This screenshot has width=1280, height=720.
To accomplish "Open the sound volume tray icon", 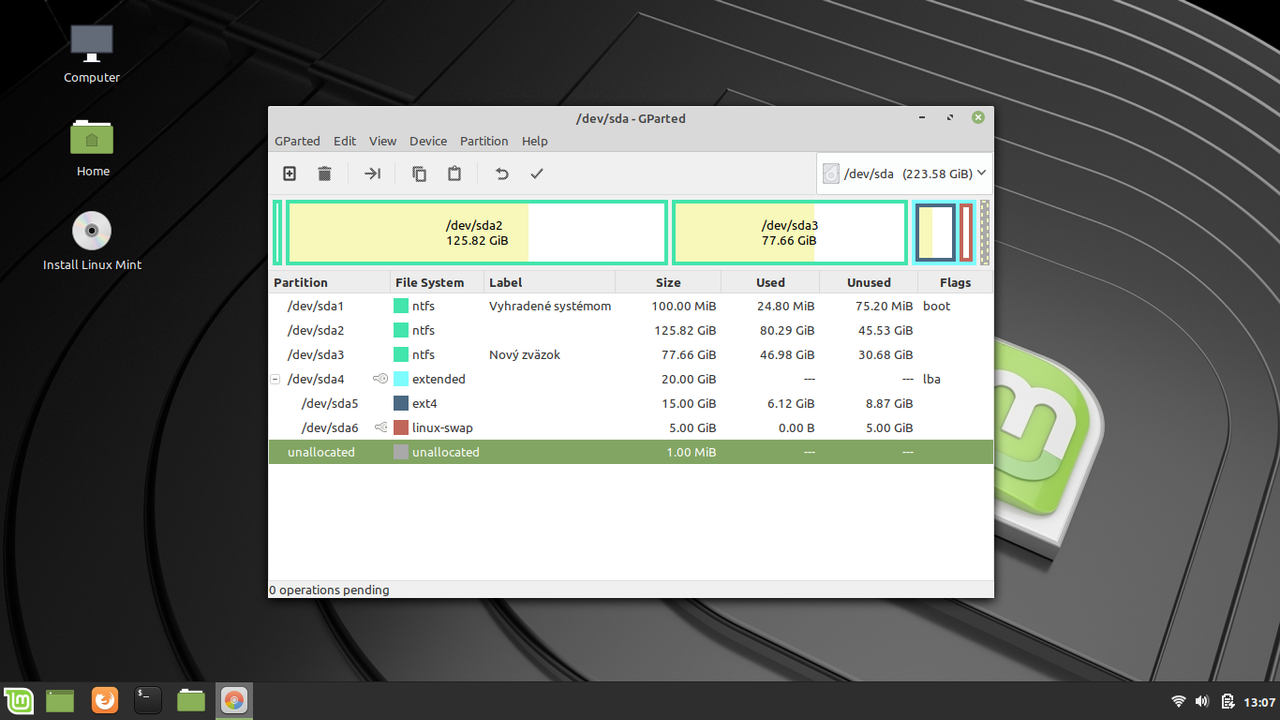I will coord(1202,701).
